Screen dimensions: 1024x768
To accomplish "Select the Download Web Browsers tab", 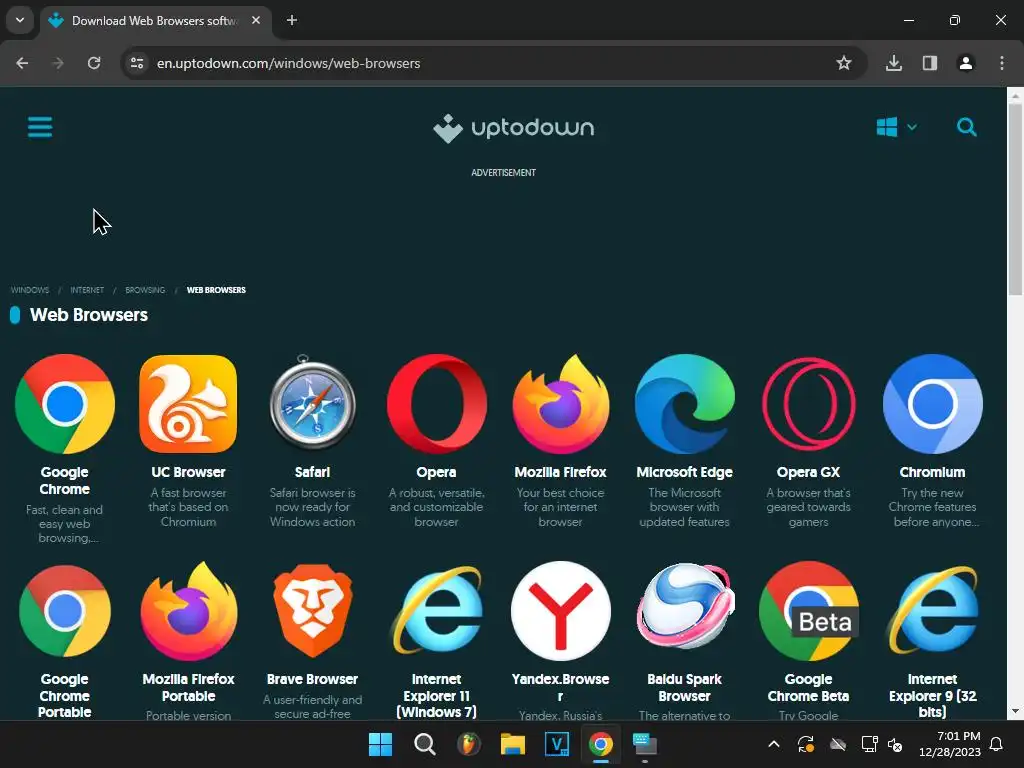I will tap(155, 21).
